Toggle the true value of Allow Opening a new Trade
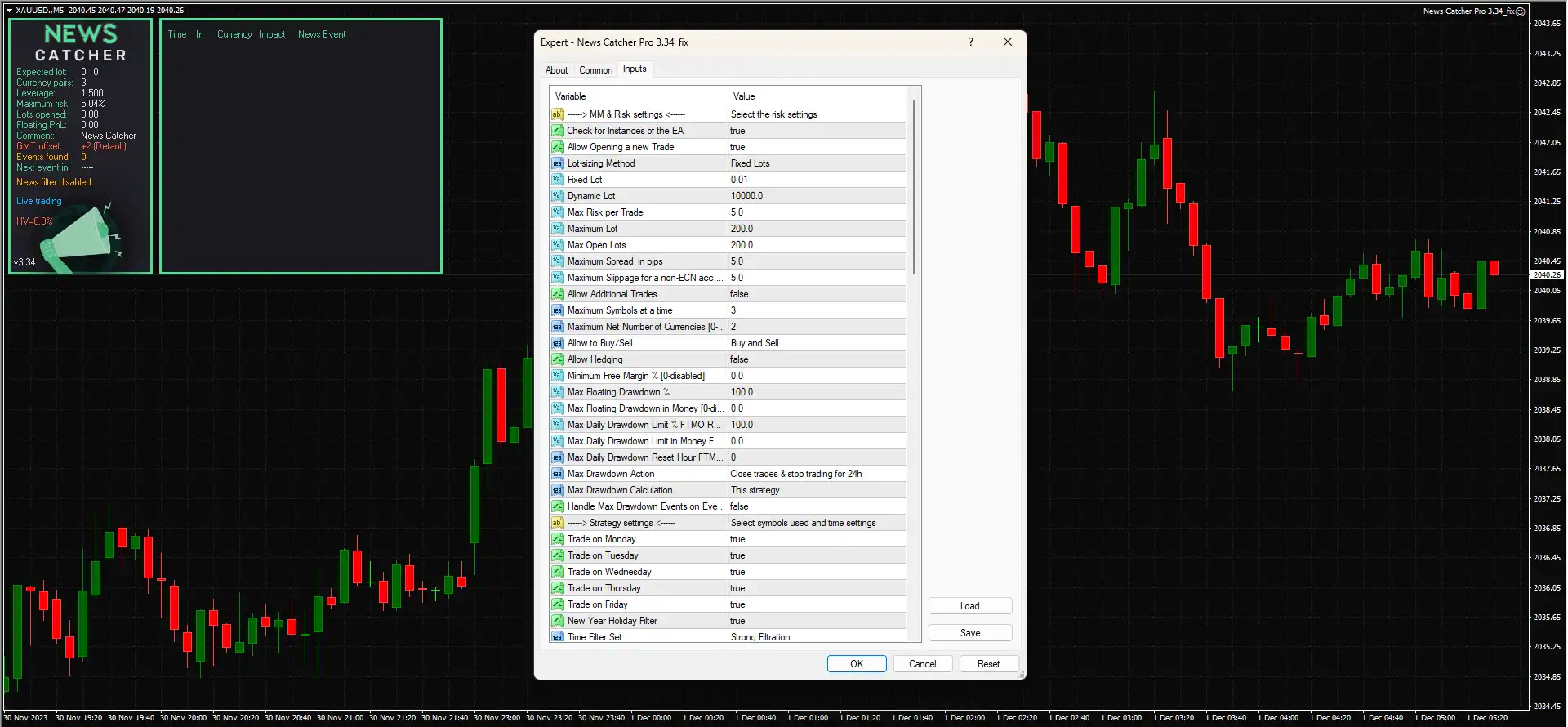The height and width of the screenshot is (727, 1568). pos(817,147)
